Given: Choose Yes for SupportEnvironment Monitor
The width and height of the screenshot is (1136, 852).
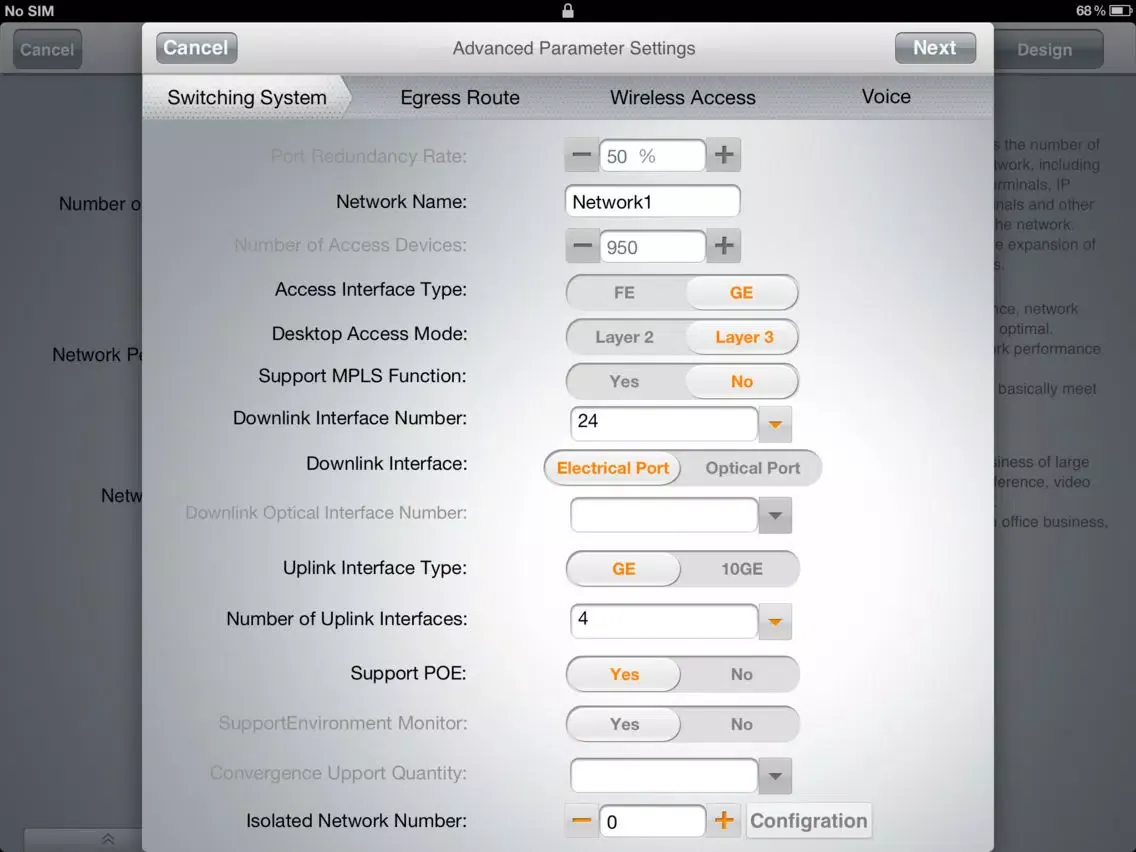Looking at the screenshot, I should (624, 724).
